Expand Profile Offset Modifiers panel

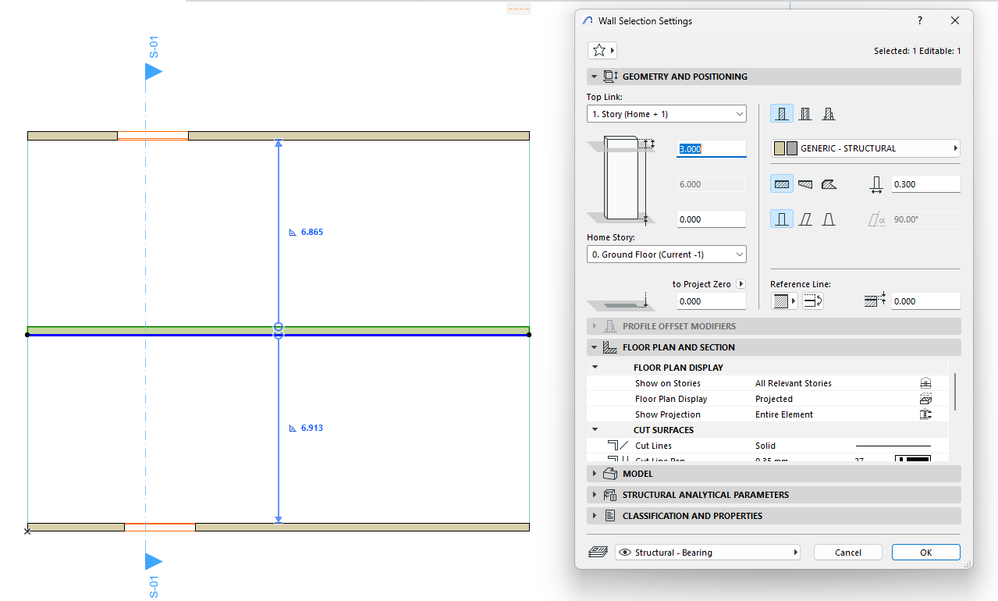point(594,326)
